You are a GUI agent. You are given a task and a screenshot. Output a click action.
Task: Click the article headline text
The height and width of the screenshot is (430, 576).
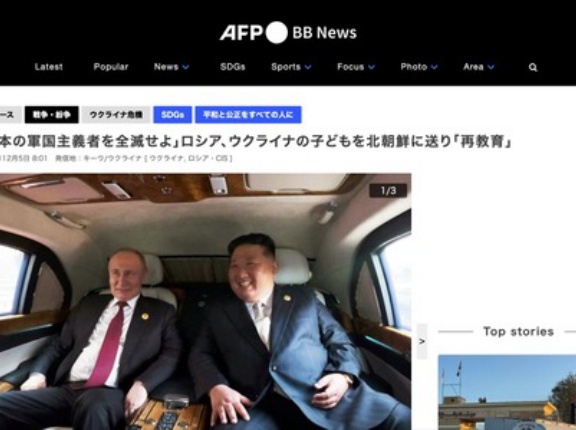[x=256, y=141]
